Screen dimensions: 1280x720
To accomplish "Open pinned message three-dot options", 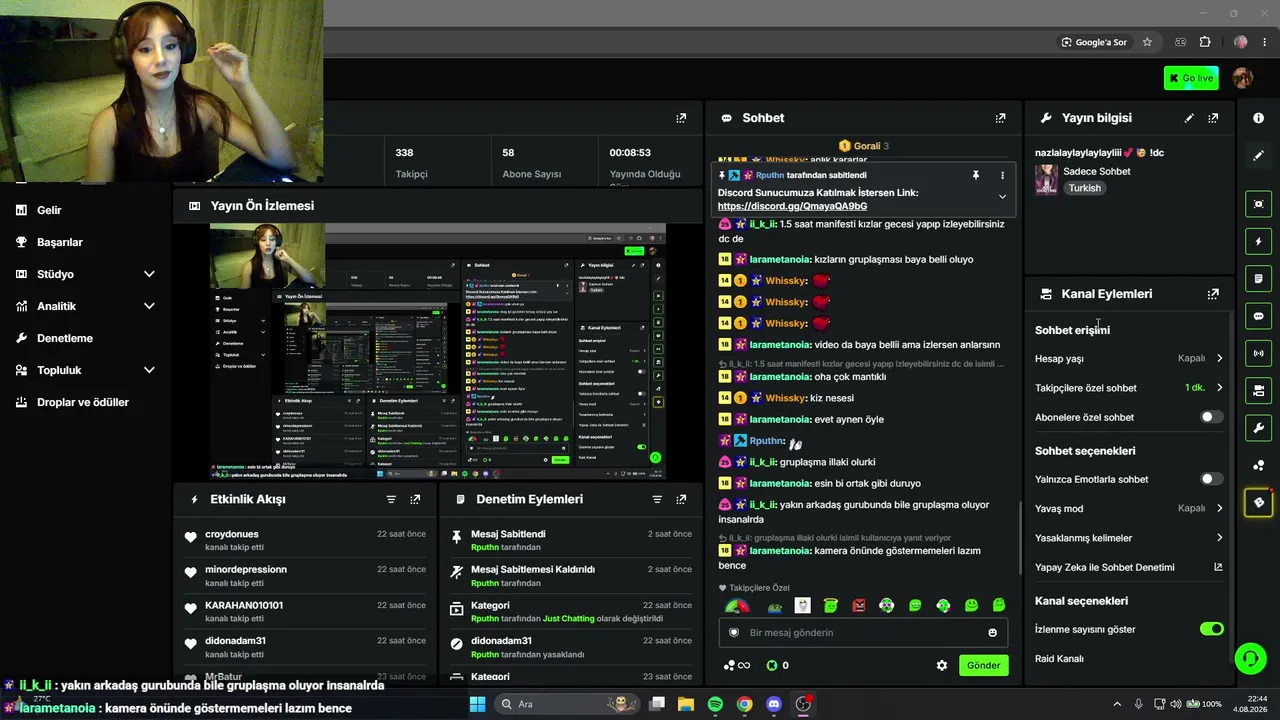I will click(1002, 175).
